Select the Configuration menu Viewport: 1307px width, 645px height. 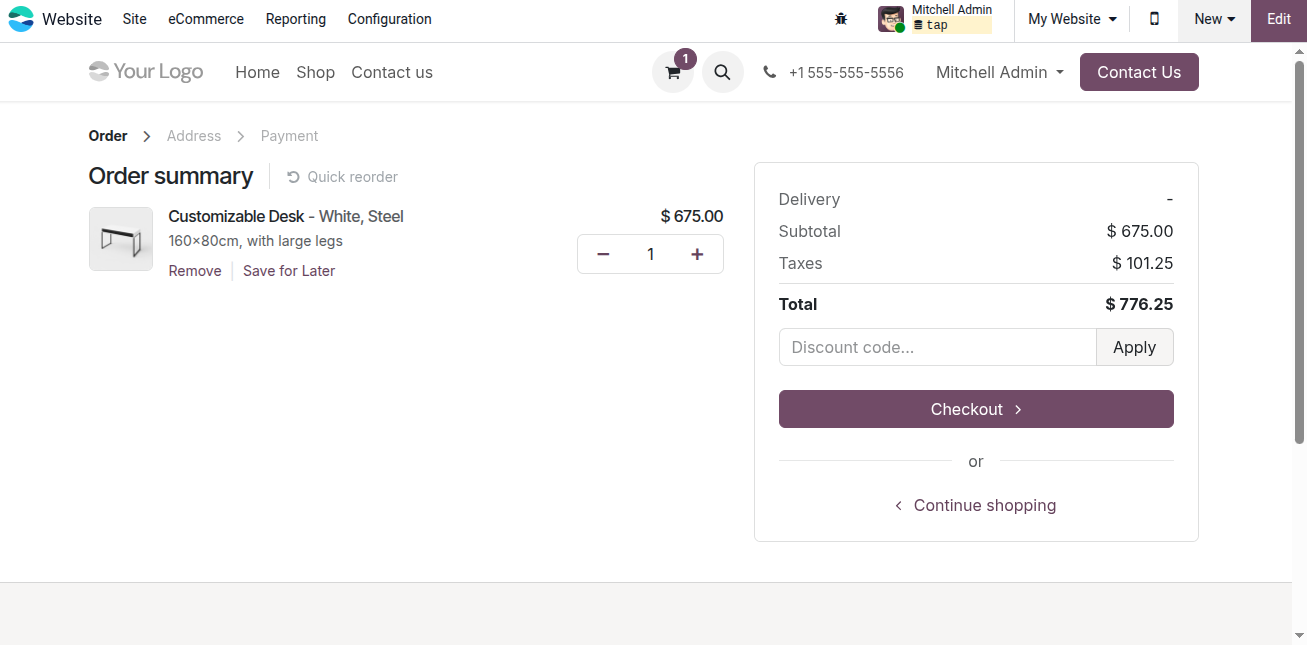click(x=389, y=19)
